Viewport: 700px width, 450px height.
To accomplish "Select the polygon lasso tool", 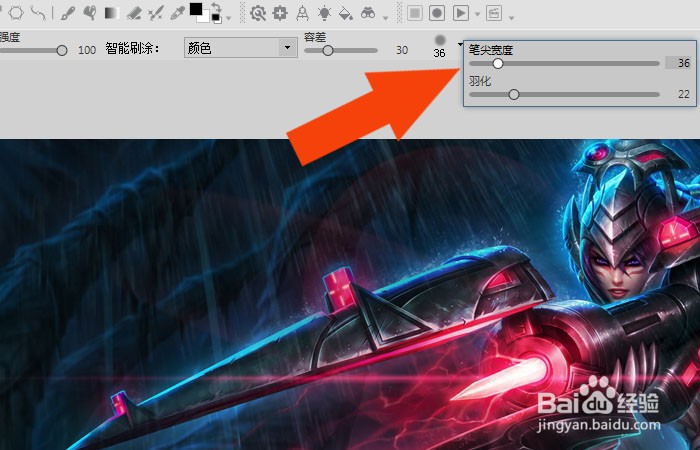I will point(17,12).
